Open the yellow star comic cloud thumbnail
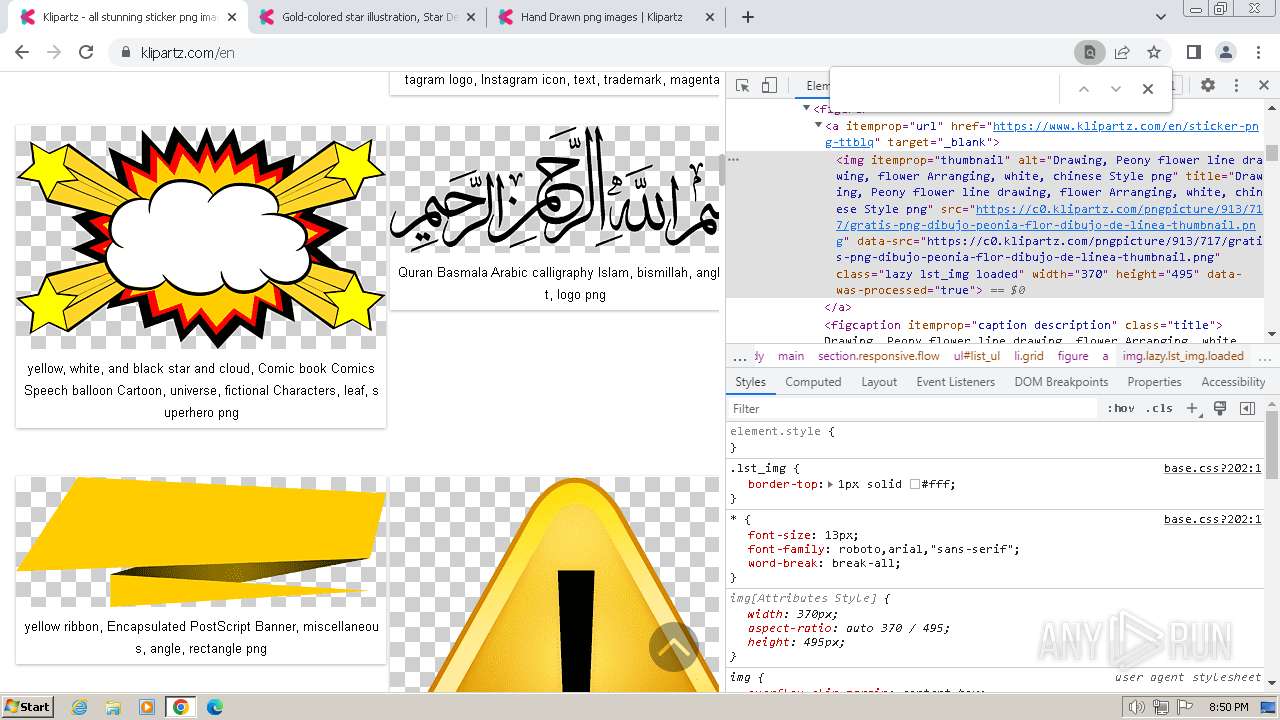 point(201,237)
